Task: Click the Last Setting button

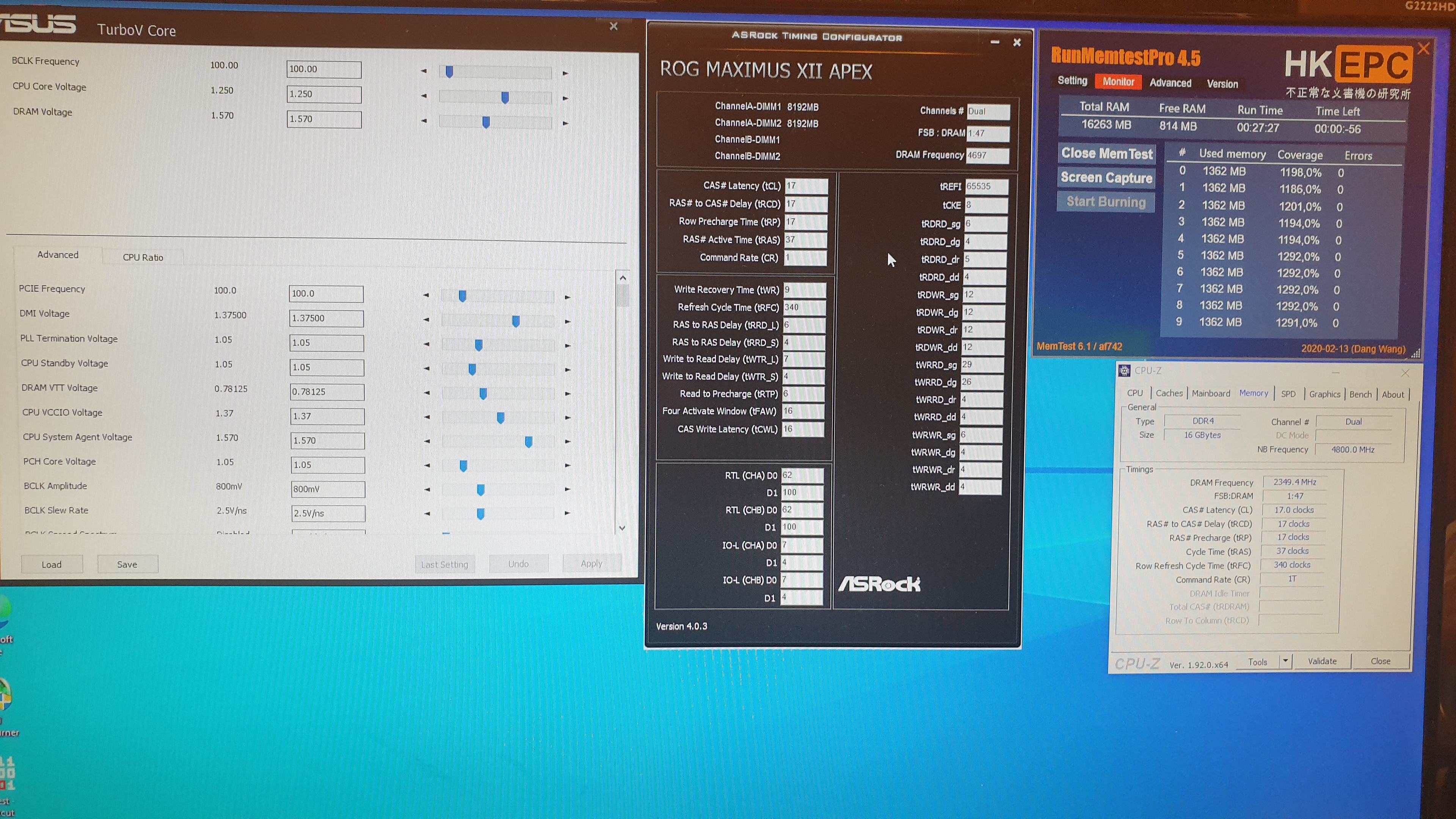Action: (x=445, y=564)
